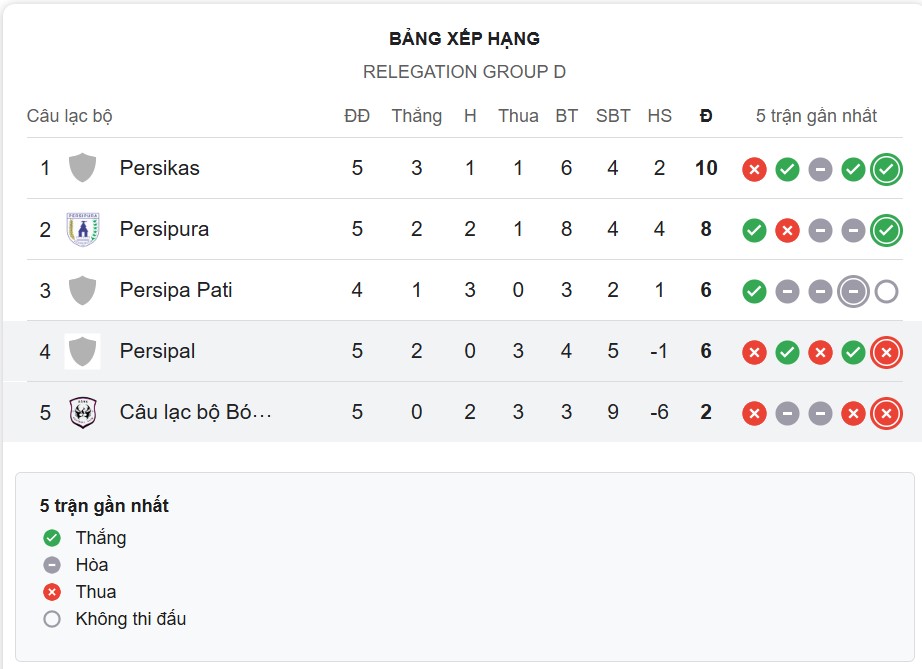Select the fifth-place club's crest logo
922x669 pixels.
[x=85, y=411]
